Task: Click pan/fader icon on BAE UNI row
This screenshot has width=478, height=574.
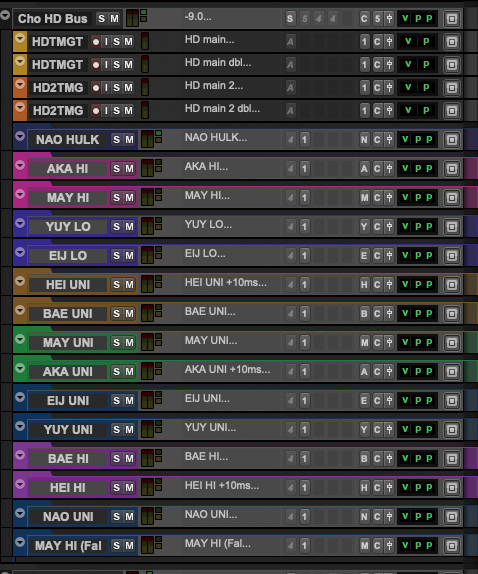Action: (x=389, y=314)
